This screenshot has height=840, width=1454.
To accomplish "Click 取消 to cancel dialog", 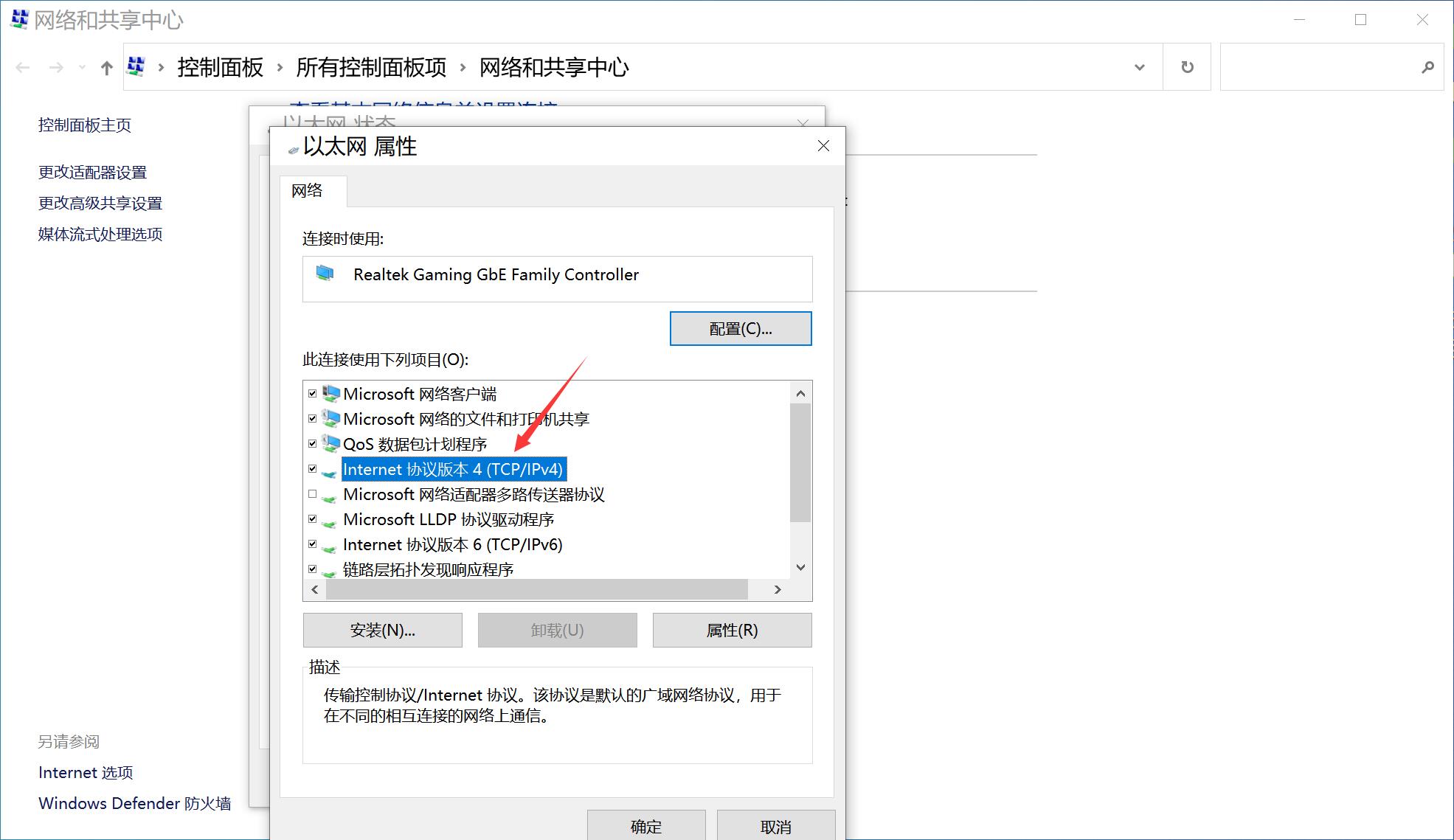I will [776, 826].
